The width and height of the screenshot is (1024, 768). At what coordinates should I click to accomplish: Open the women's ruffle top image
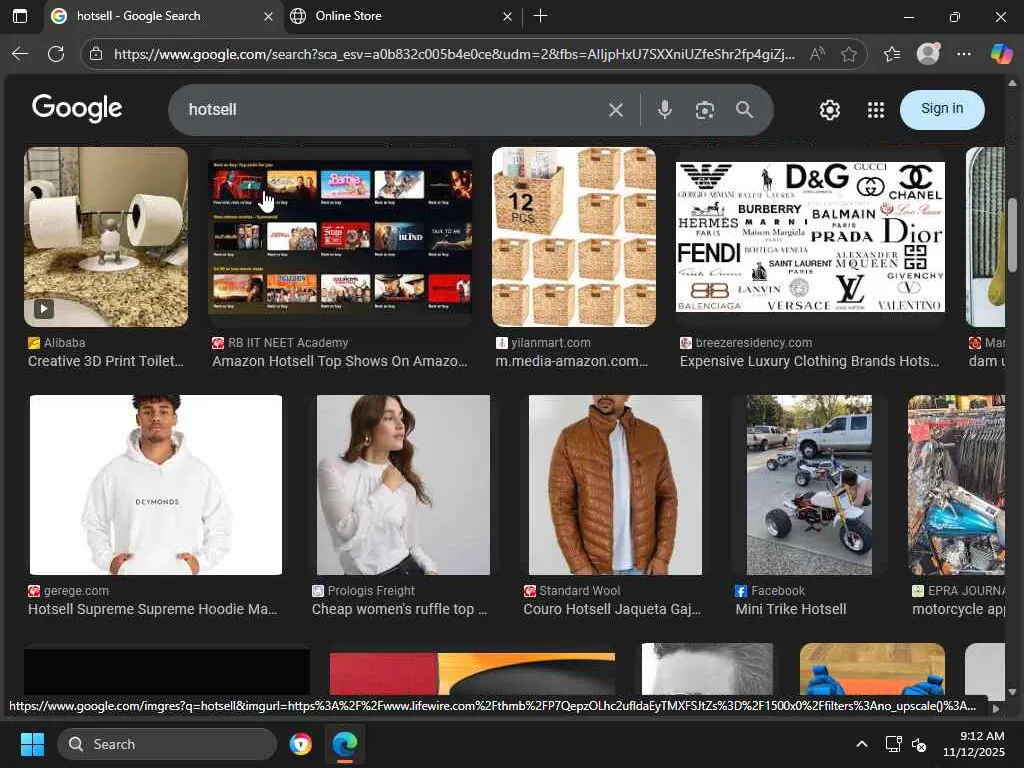tap(403, 485)
